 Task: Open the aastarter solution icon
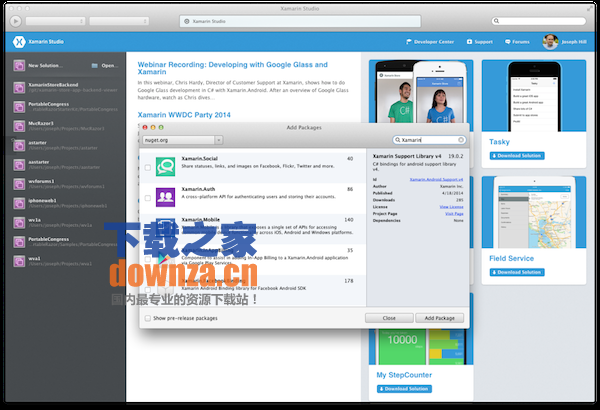click(19, 165)
